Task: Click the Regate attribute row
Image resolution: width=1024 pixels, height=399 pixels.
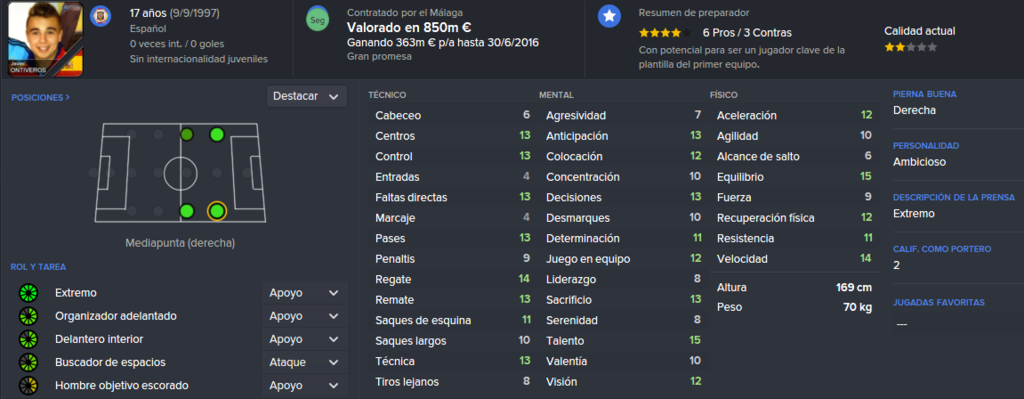Action: click(x=452, y=279)
